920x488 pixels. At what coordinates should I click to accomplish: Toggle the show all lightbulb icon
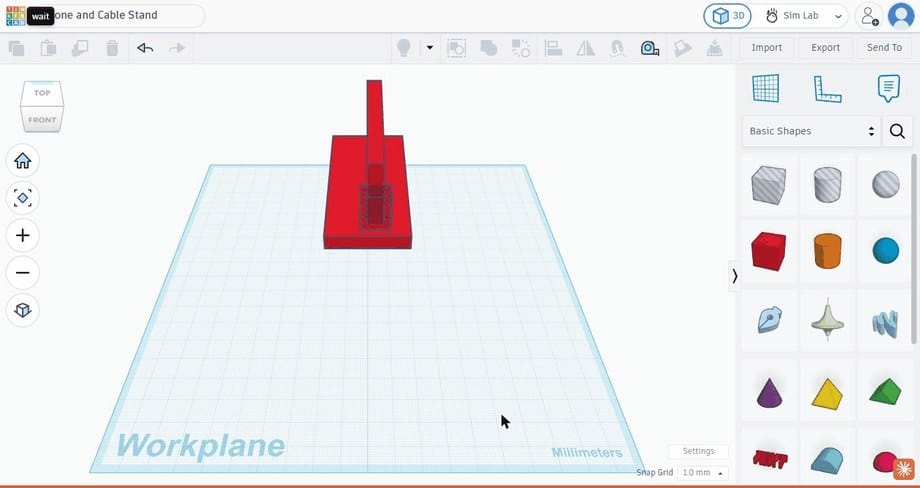404,48
